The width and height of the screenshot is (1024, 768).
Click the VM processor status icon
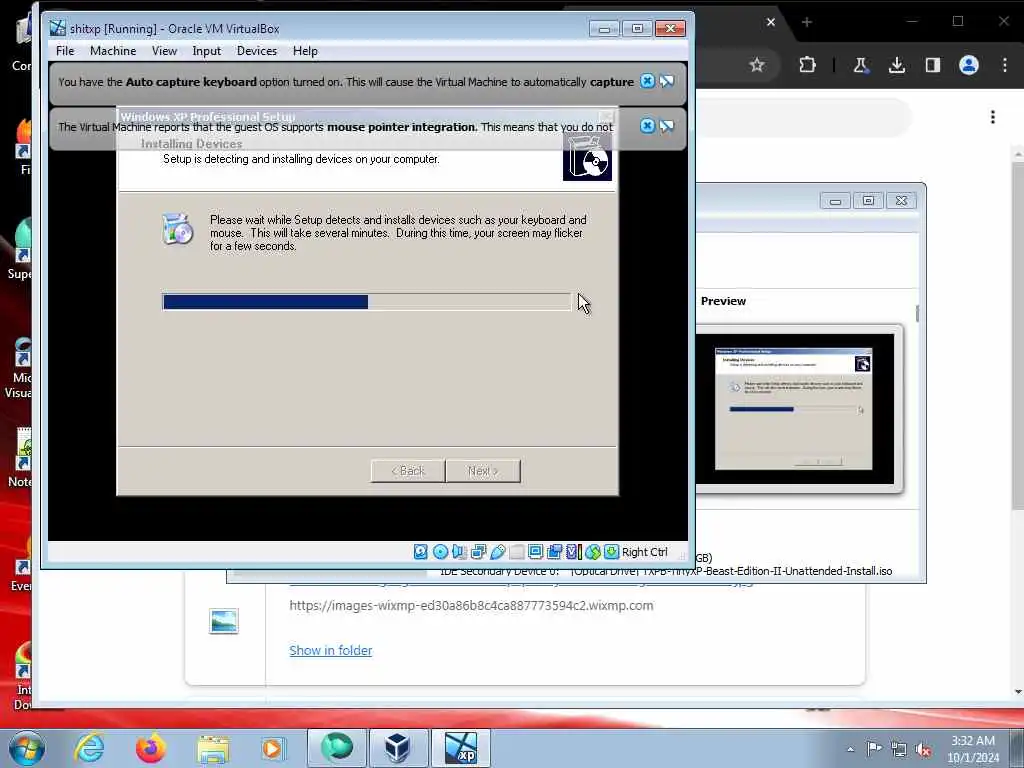coord(573,552)
